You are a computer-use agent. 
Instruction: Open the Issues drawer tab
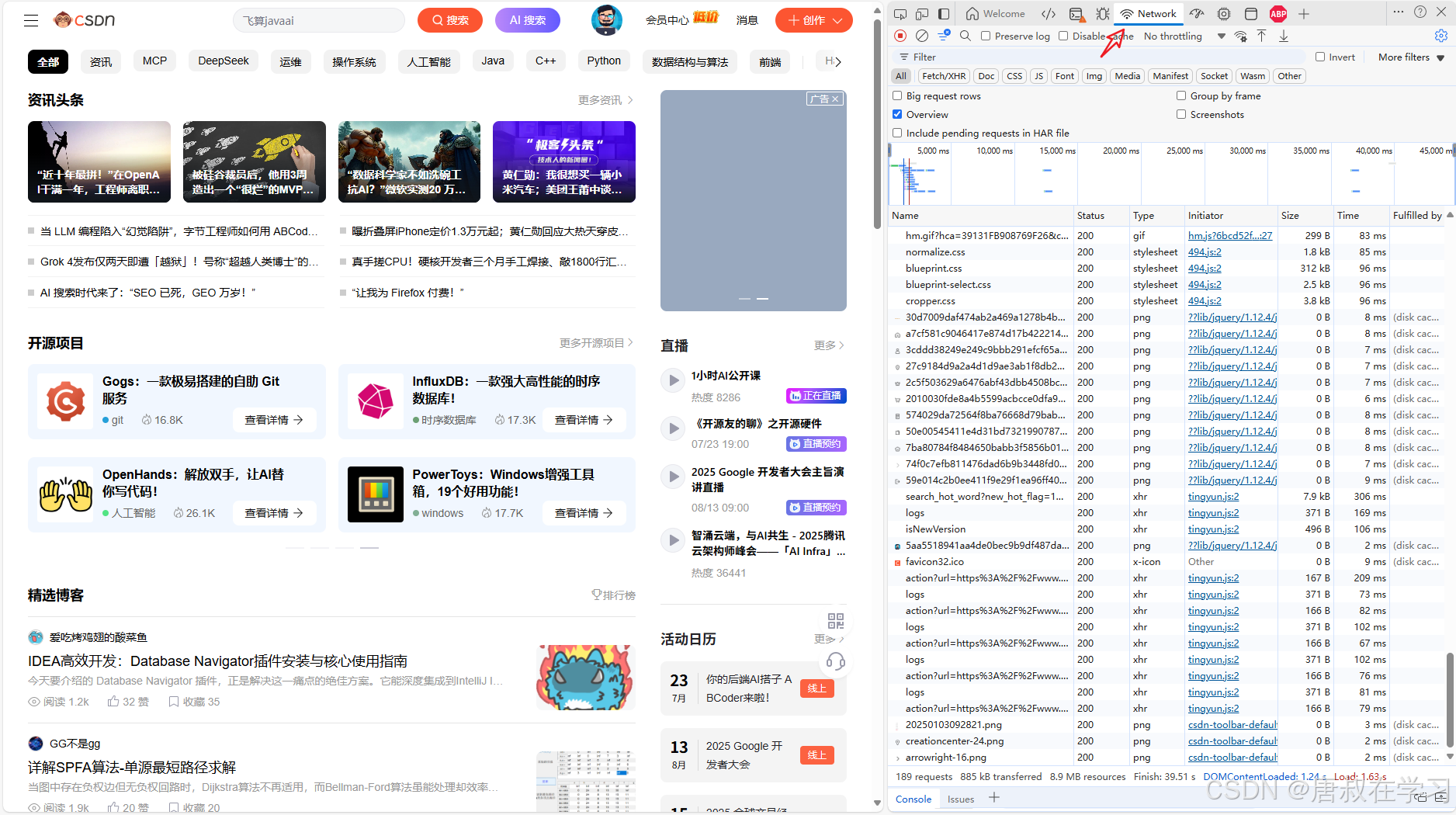(x=960, y=799)
